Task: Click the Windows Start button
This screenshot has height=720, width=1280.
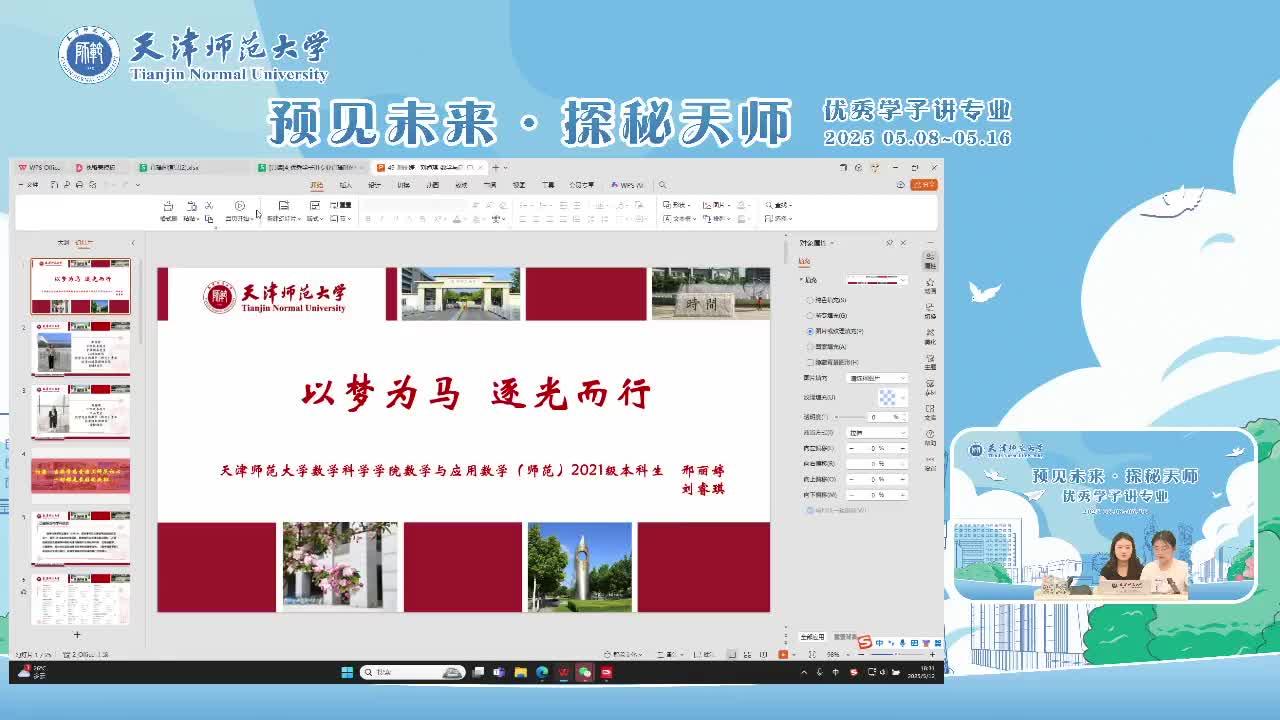Action: click(347, 672)
